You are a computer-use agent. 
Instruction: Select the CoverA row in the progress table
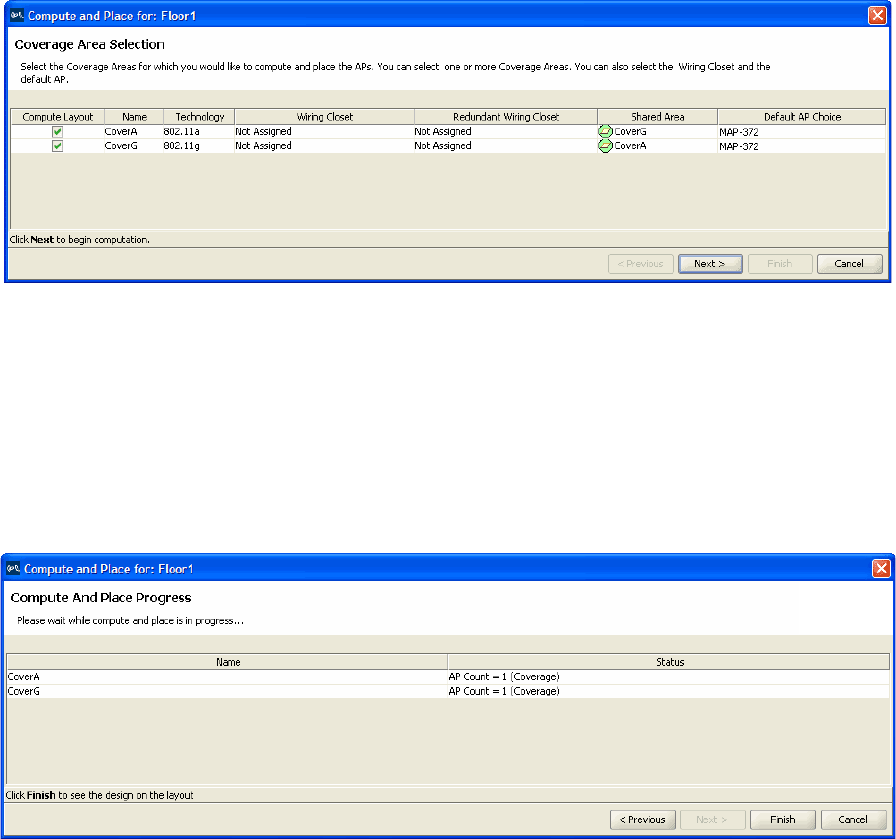point(226,677)
